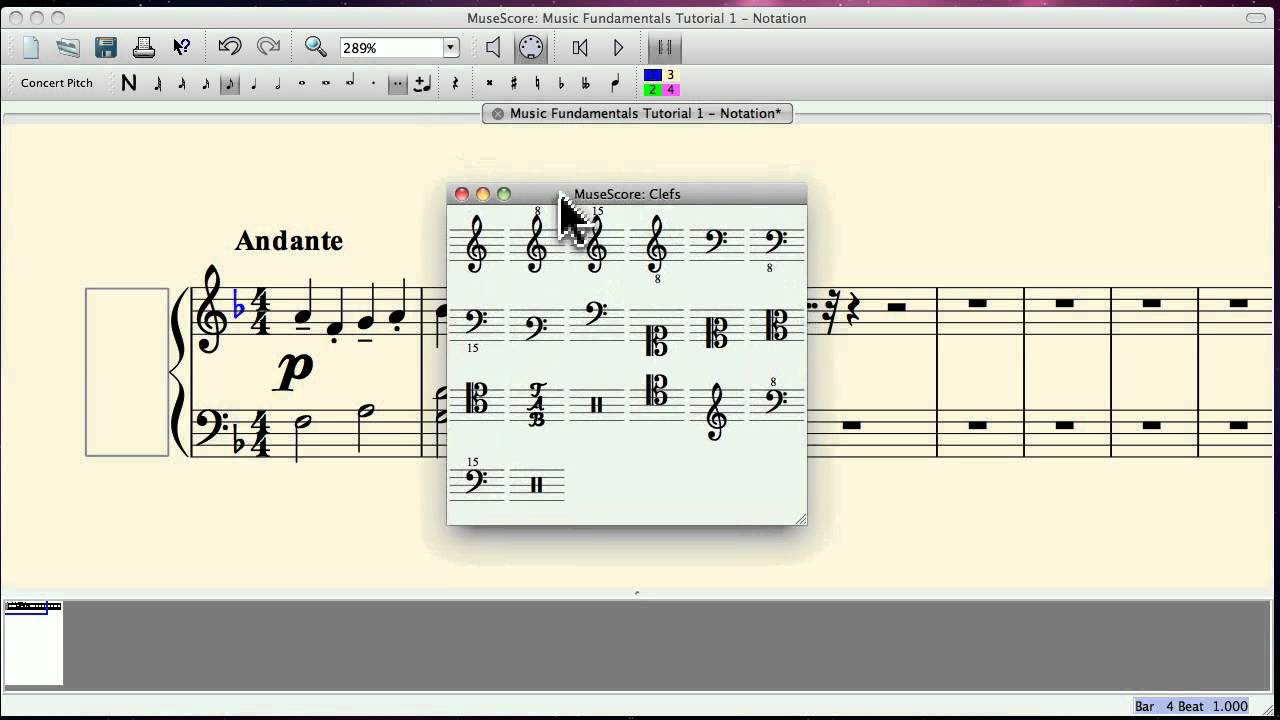This screenshot has width=1280, height=720.
Task: Close the Notation tab with its x icon
Action: click(498, 113)
